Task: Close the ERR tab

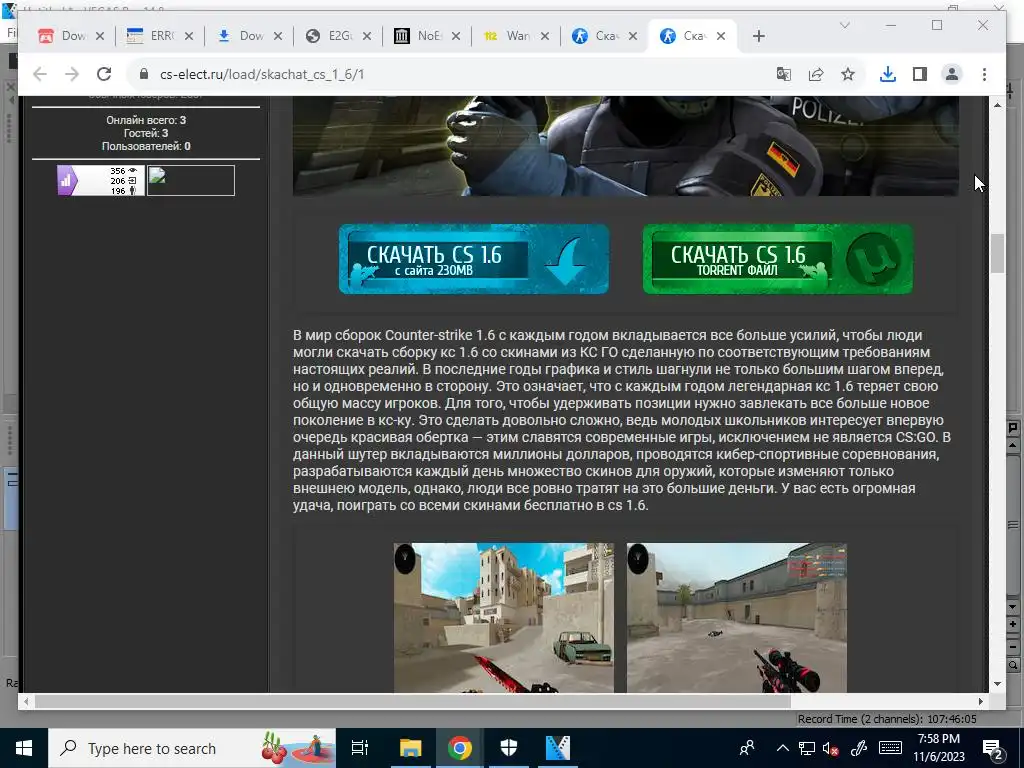Action: 189,37
